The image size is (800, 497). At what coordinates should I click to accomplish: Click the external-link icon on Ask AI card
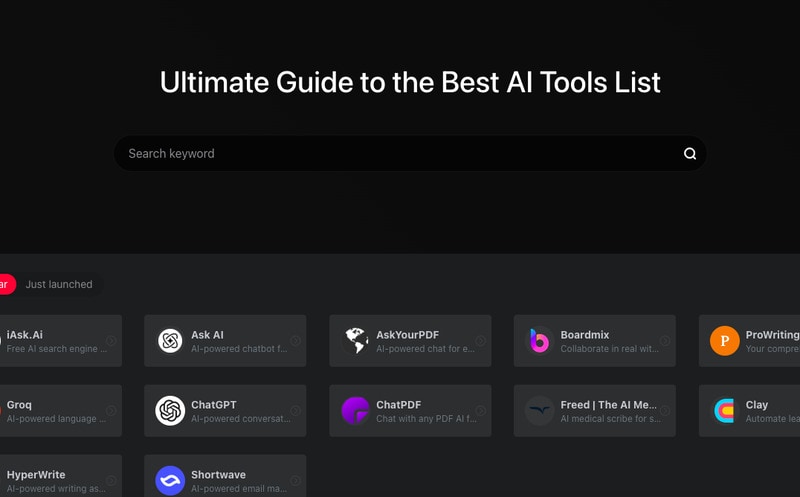point(296,341)
